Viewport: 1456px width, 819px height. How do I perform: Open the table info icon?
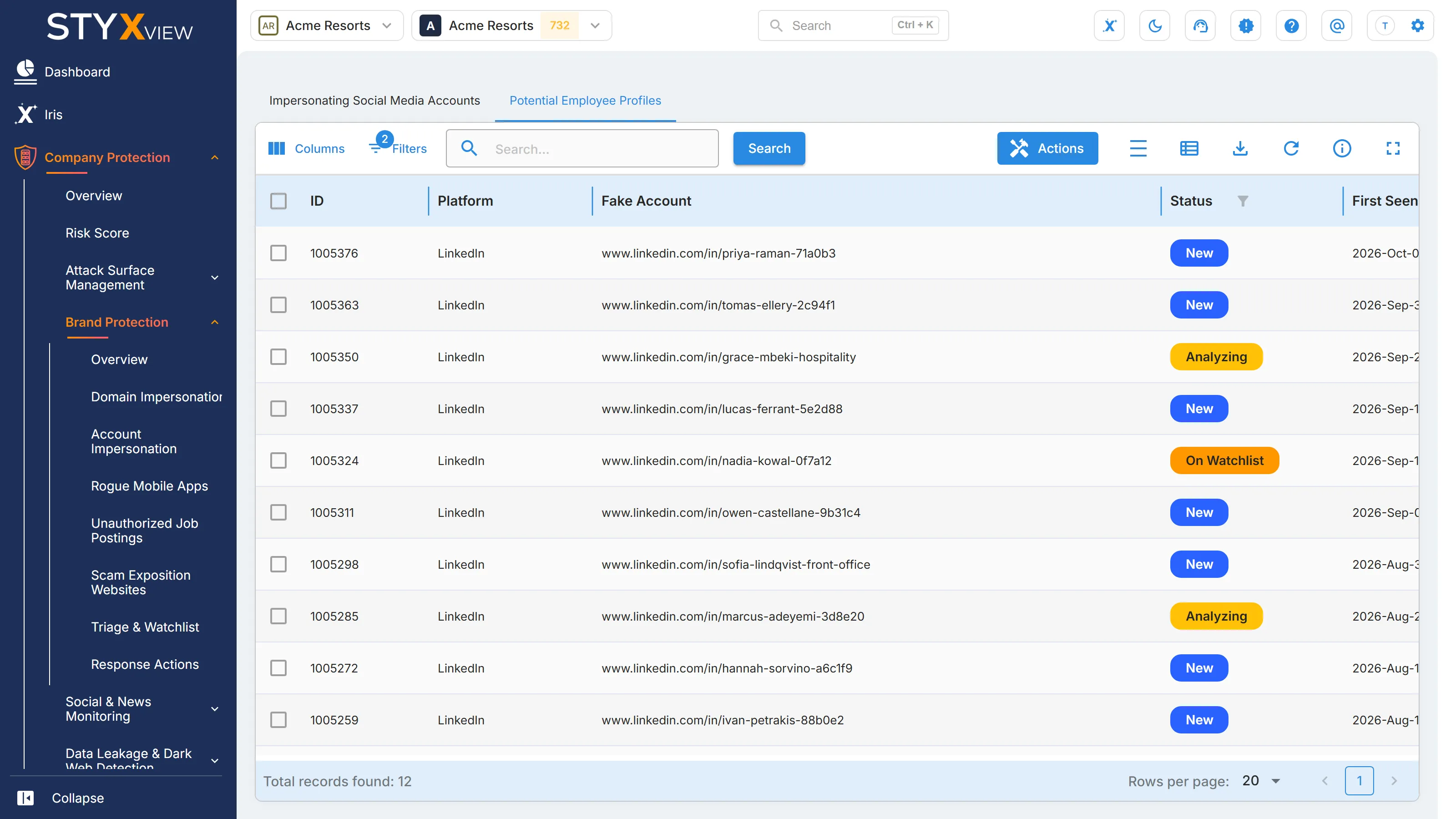1342,148
